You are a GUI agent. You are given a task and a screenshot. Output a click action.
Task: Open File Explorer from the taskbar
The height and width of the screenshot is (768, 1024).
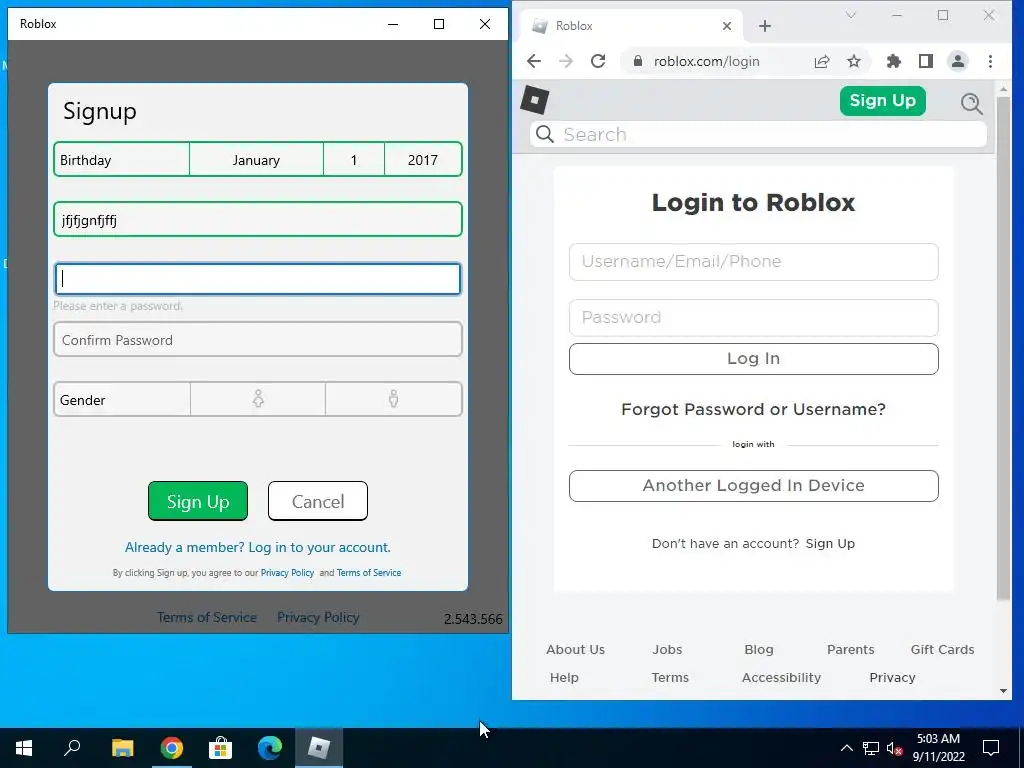coord(122,748)
